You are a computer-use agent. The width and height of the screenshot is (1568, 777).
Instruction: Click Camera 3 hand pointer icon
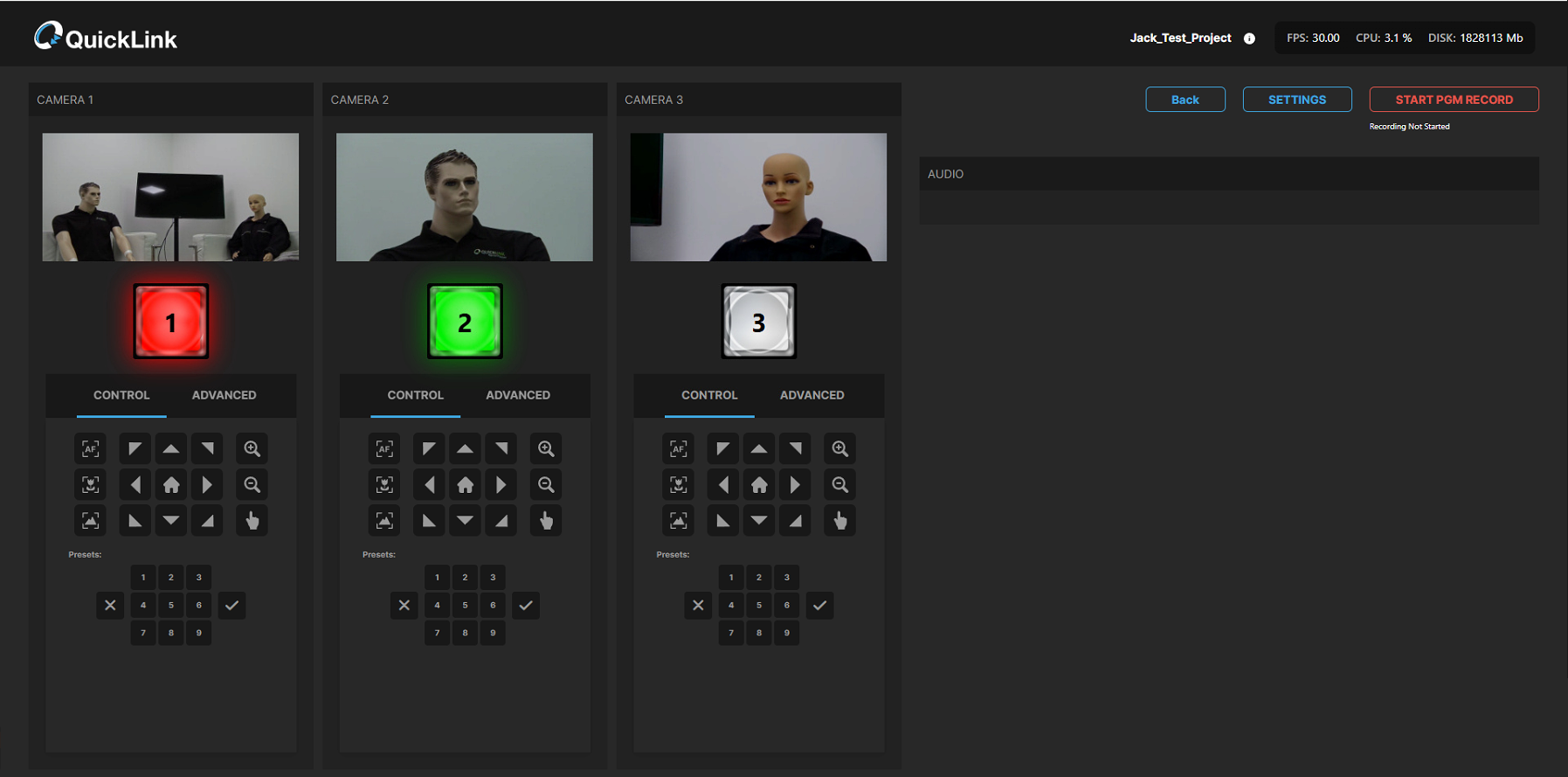pos(839,521)
